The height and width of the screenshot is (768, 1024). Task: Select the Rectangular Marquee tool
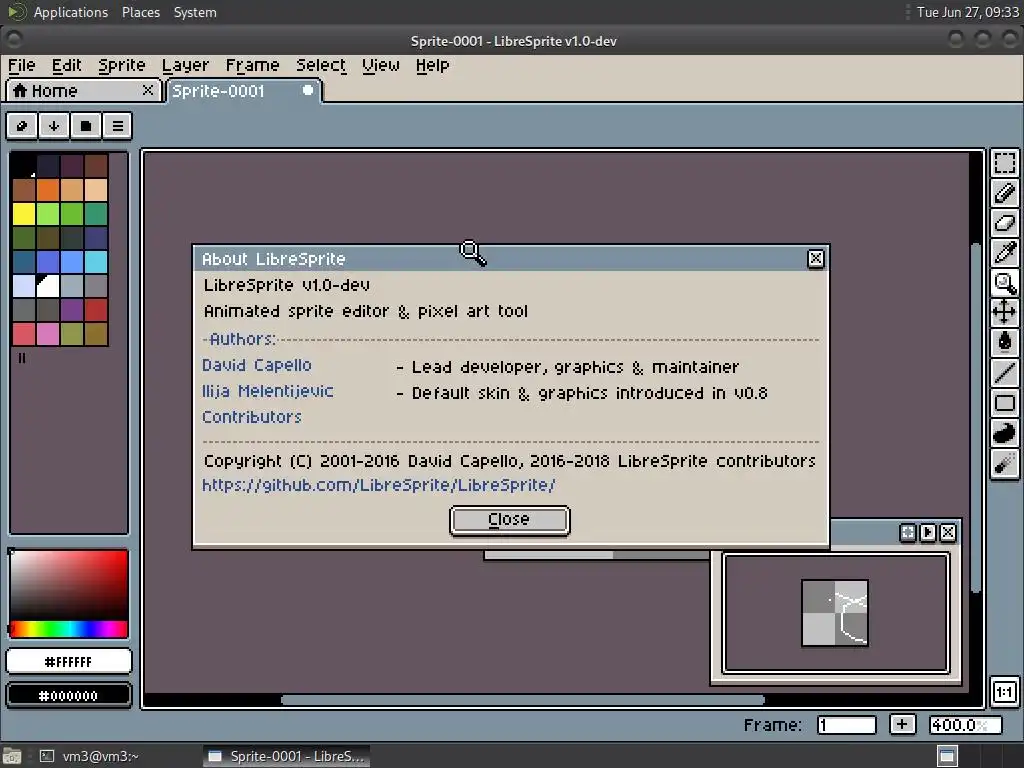(1005, 163)
